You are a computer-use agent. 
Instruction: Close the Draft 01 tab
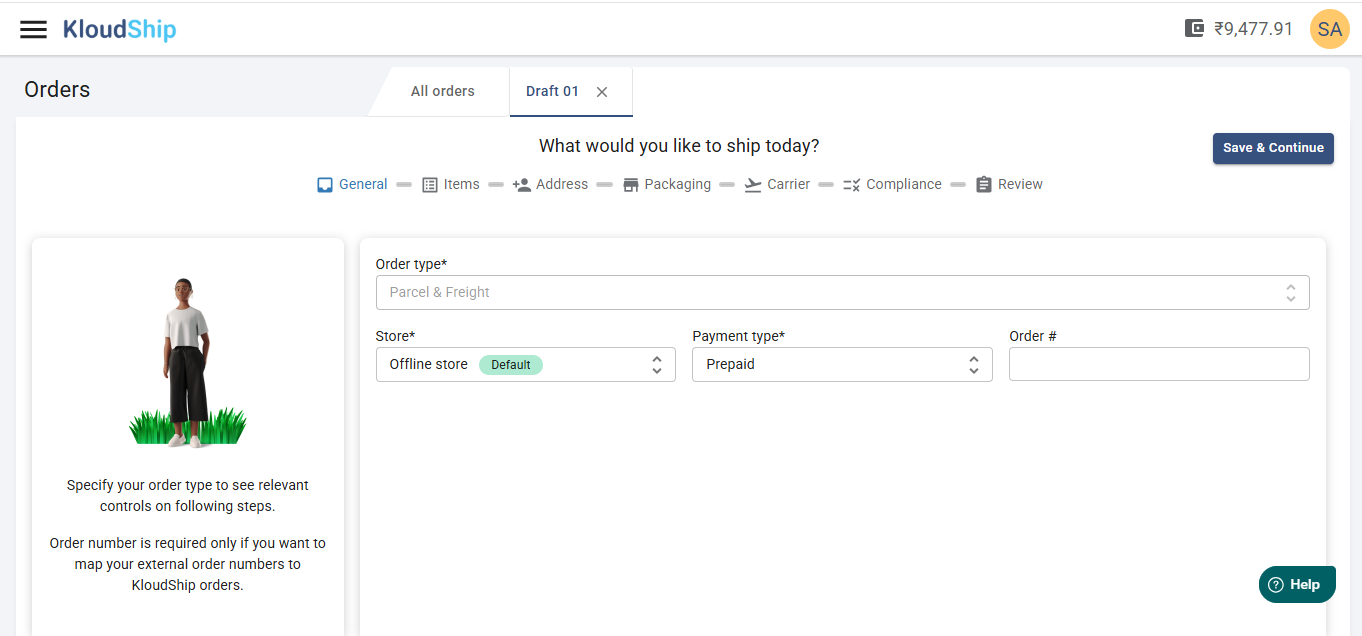[602, 92]
